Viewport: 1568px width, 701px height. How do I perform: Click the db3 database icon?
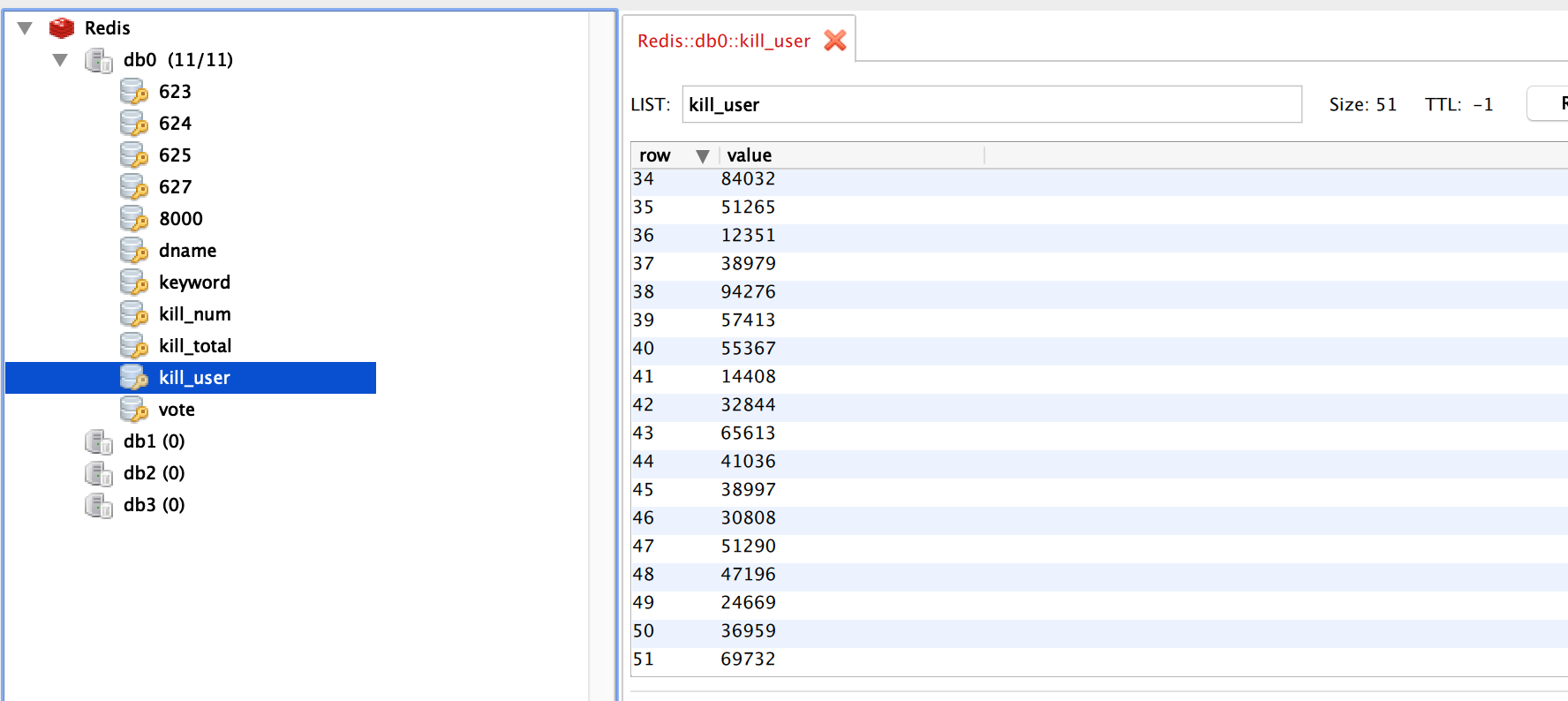click(98, 505)
